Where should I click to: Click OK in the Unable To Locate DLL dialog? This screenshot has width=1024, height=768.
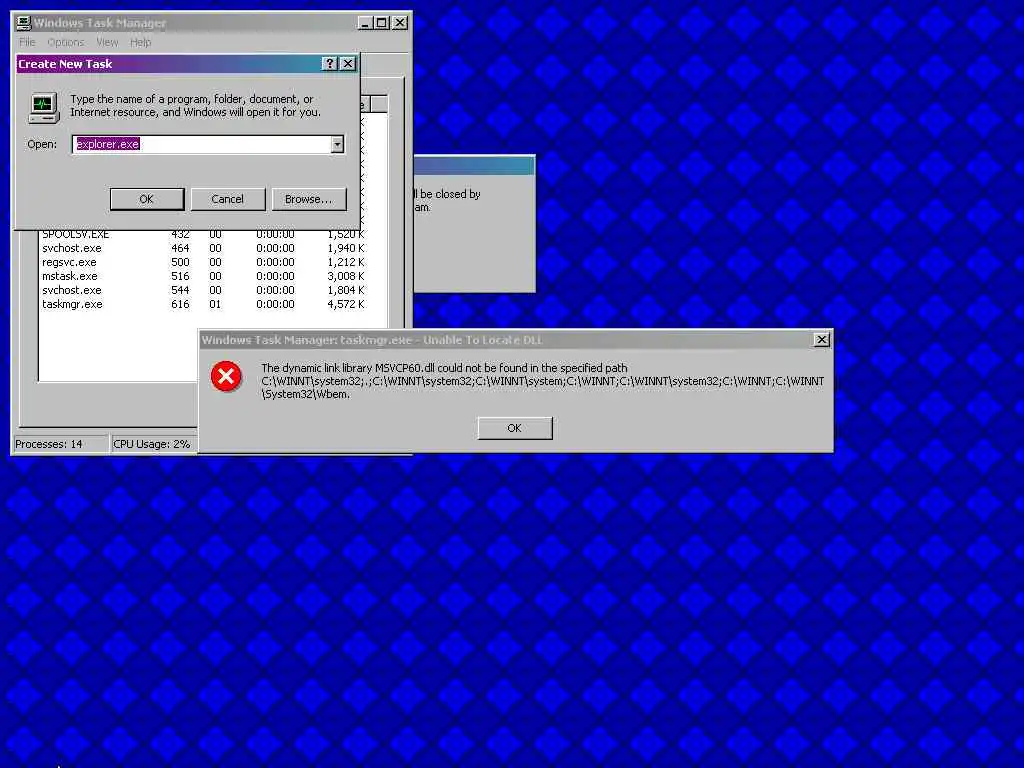(515, 428)
